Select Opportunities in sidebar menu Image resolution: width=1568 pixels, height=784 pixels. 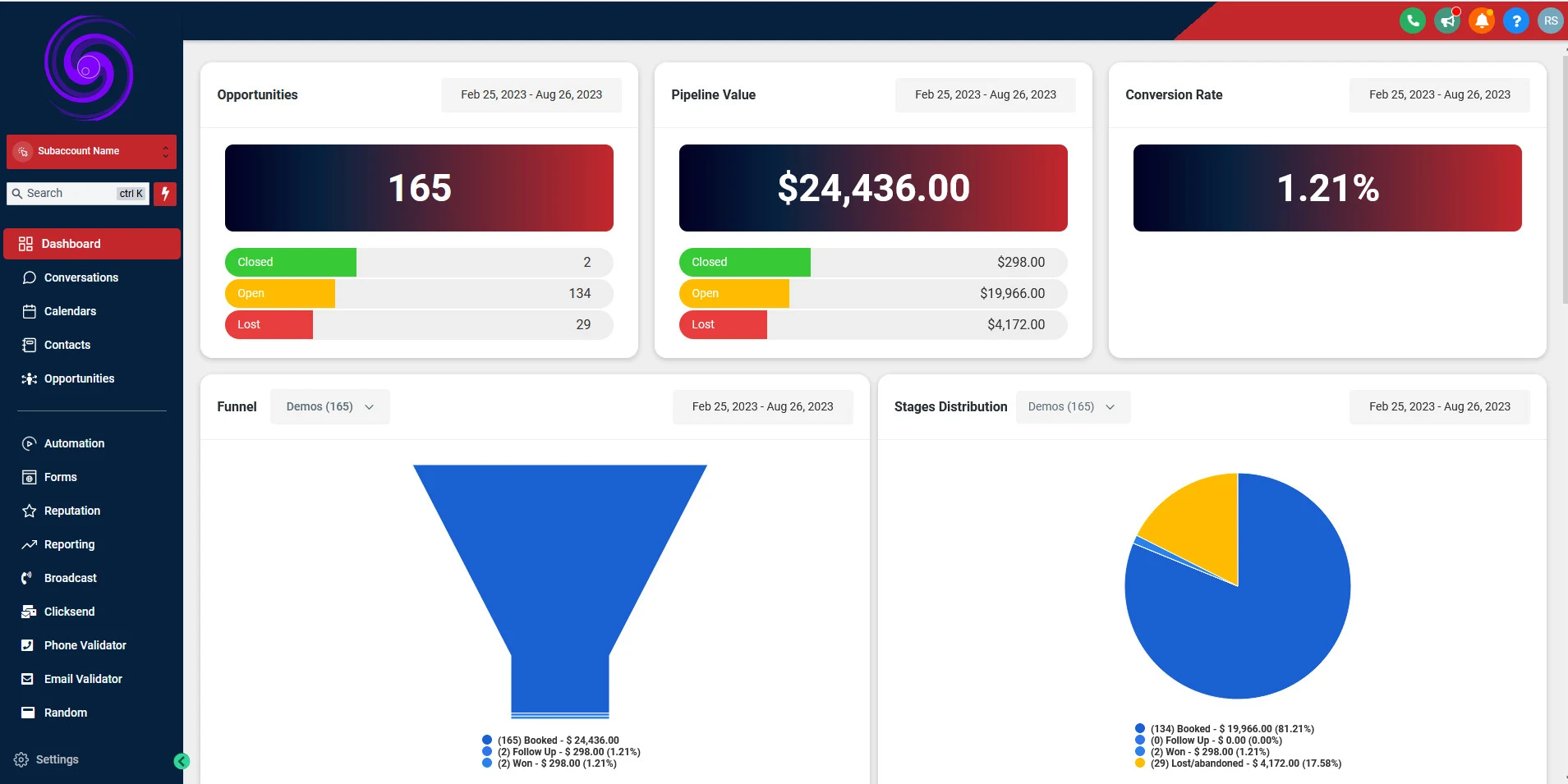coord(79,378)
